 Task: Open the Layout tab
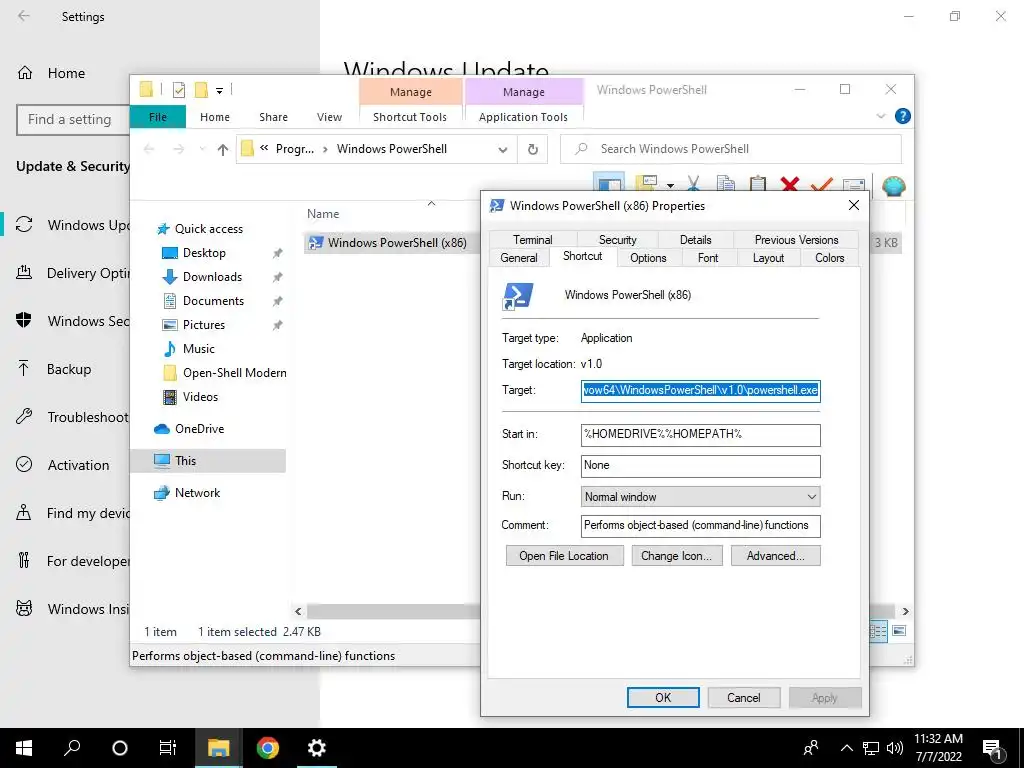(x=768, y=258)
